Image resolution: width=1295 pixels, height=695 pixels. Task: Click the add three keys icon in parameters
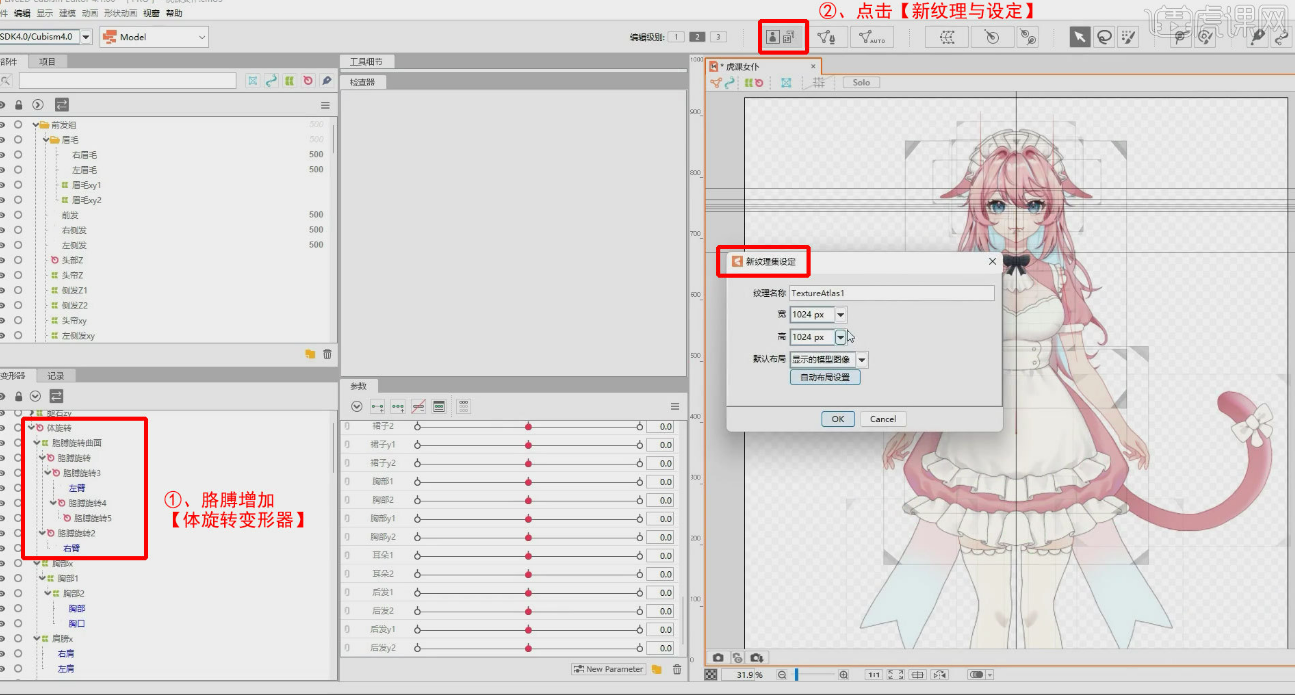398,407
